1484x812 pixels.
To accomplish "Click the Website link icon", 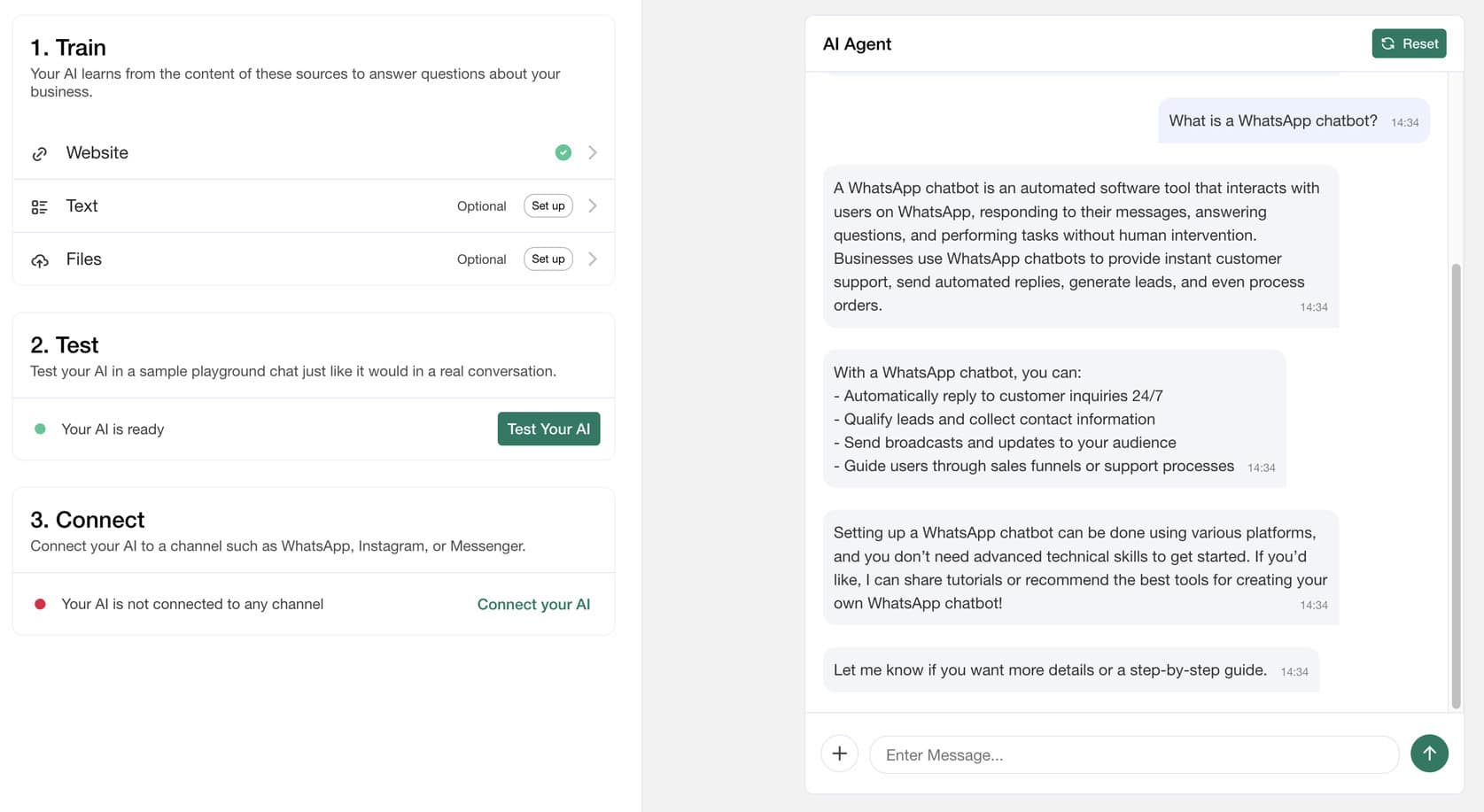I will click(40, 154).
